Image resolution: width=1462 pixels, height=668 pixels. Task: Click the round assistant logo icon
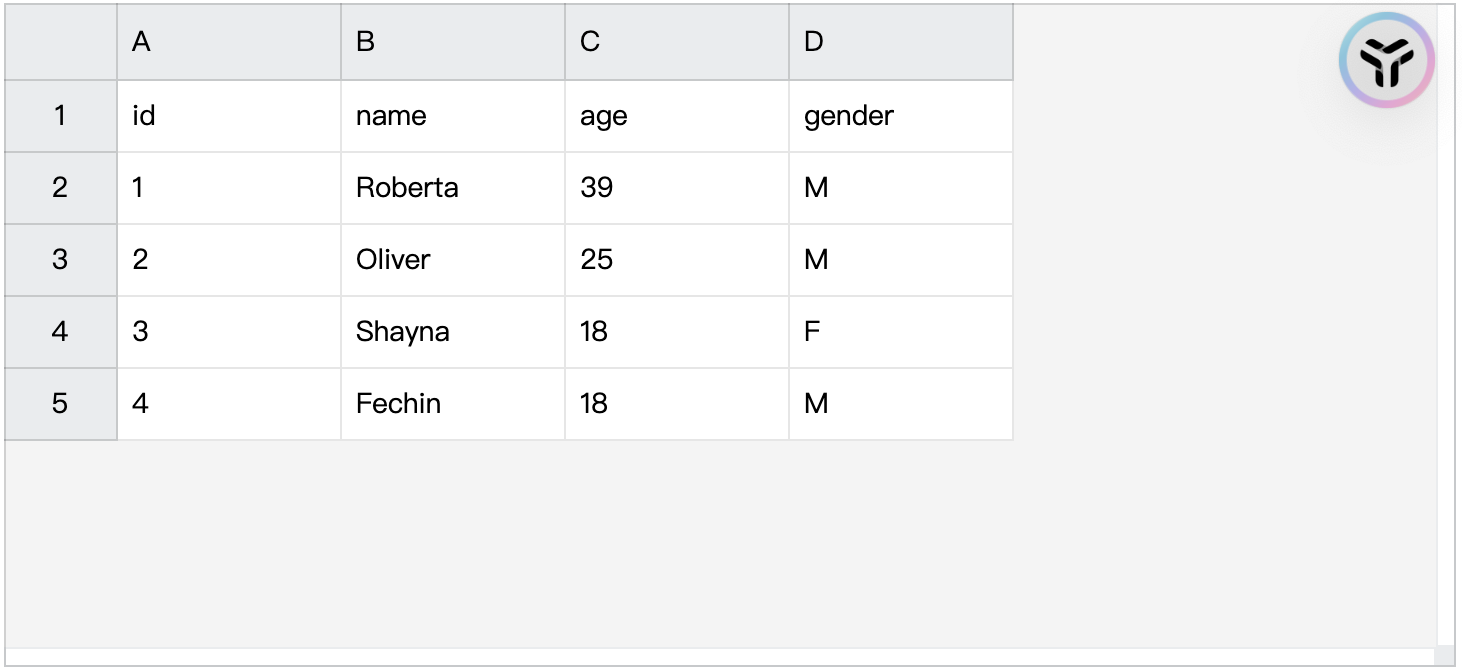pos(1387,61)
